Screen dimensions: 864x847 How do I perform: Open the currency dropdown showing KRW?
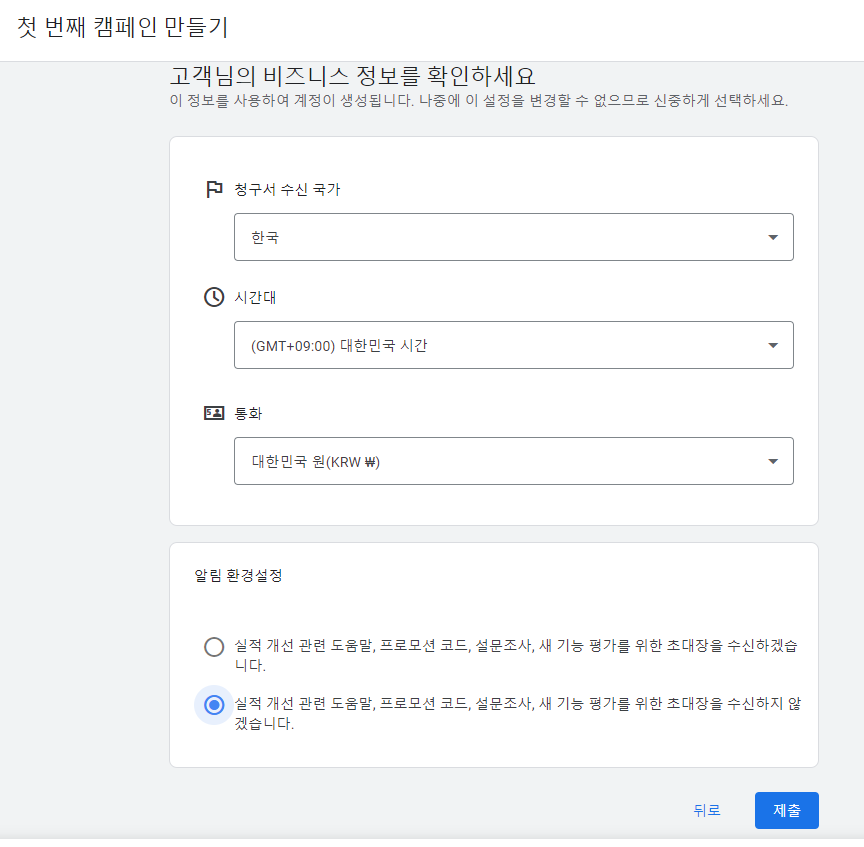[x=513, y=460]
